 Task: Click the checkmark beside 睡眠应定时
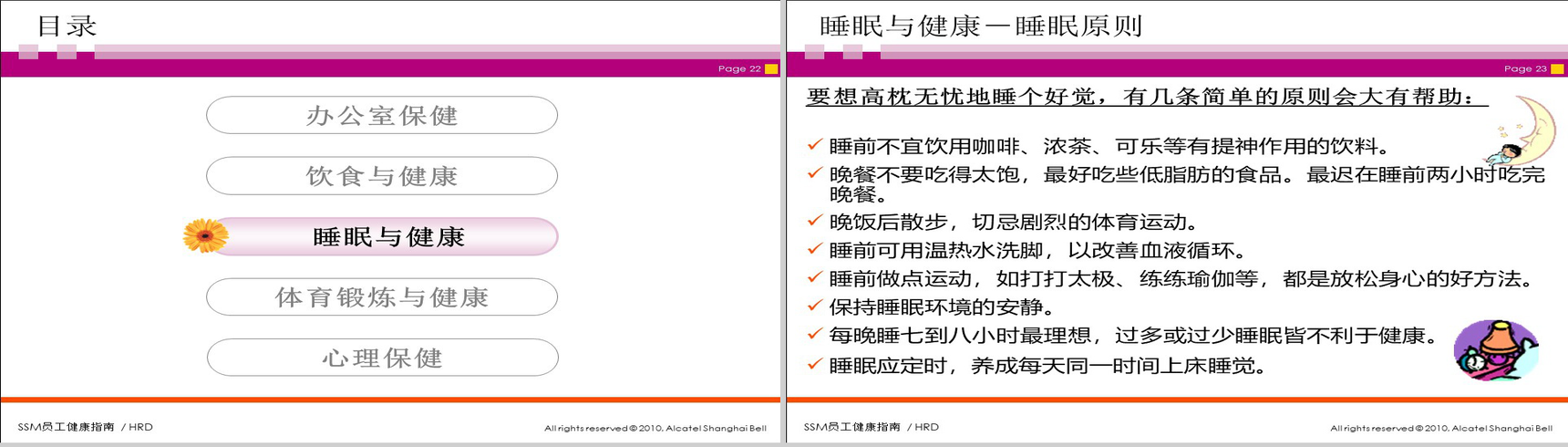point(815,364)
